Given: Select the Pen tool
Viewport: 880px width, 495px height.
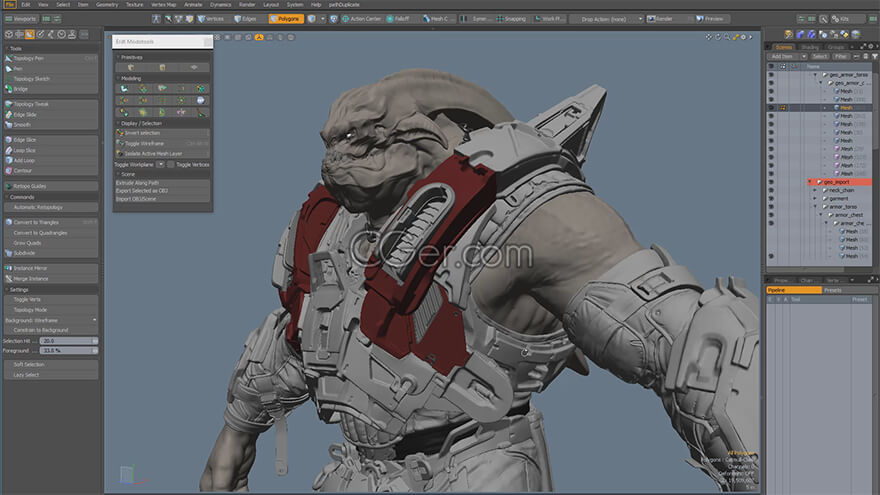Looking at the screenshot, I should point(51,68).
